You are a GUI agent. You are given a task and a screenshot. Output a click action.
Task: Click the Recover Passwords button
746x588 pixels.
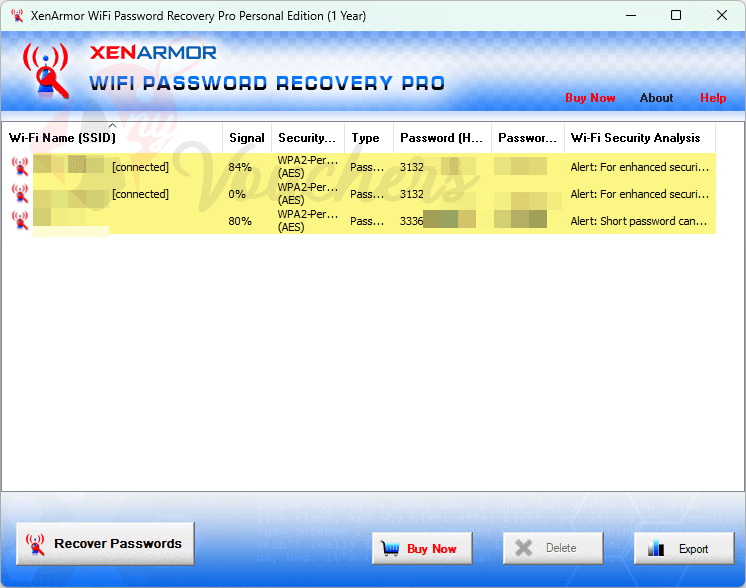(105, 543)
